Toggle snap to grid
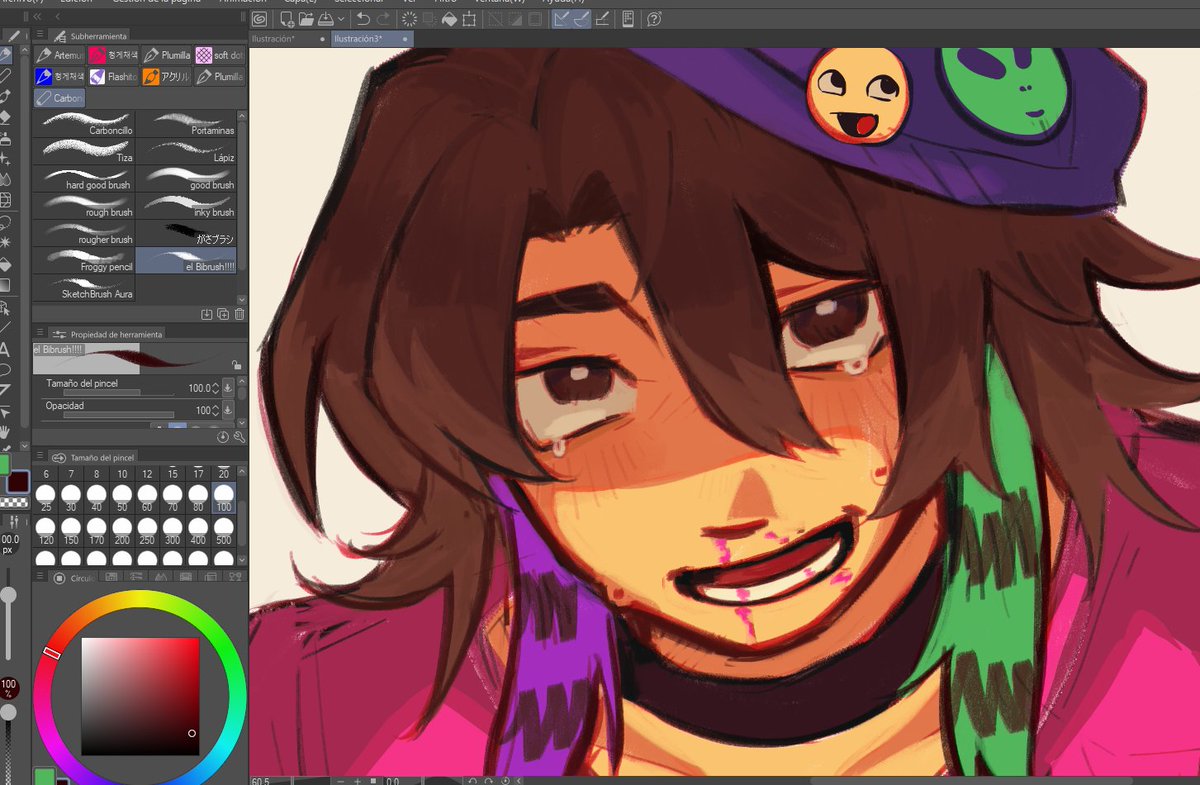This screenshot has width=1200, height=785. (x=602, y=19)
